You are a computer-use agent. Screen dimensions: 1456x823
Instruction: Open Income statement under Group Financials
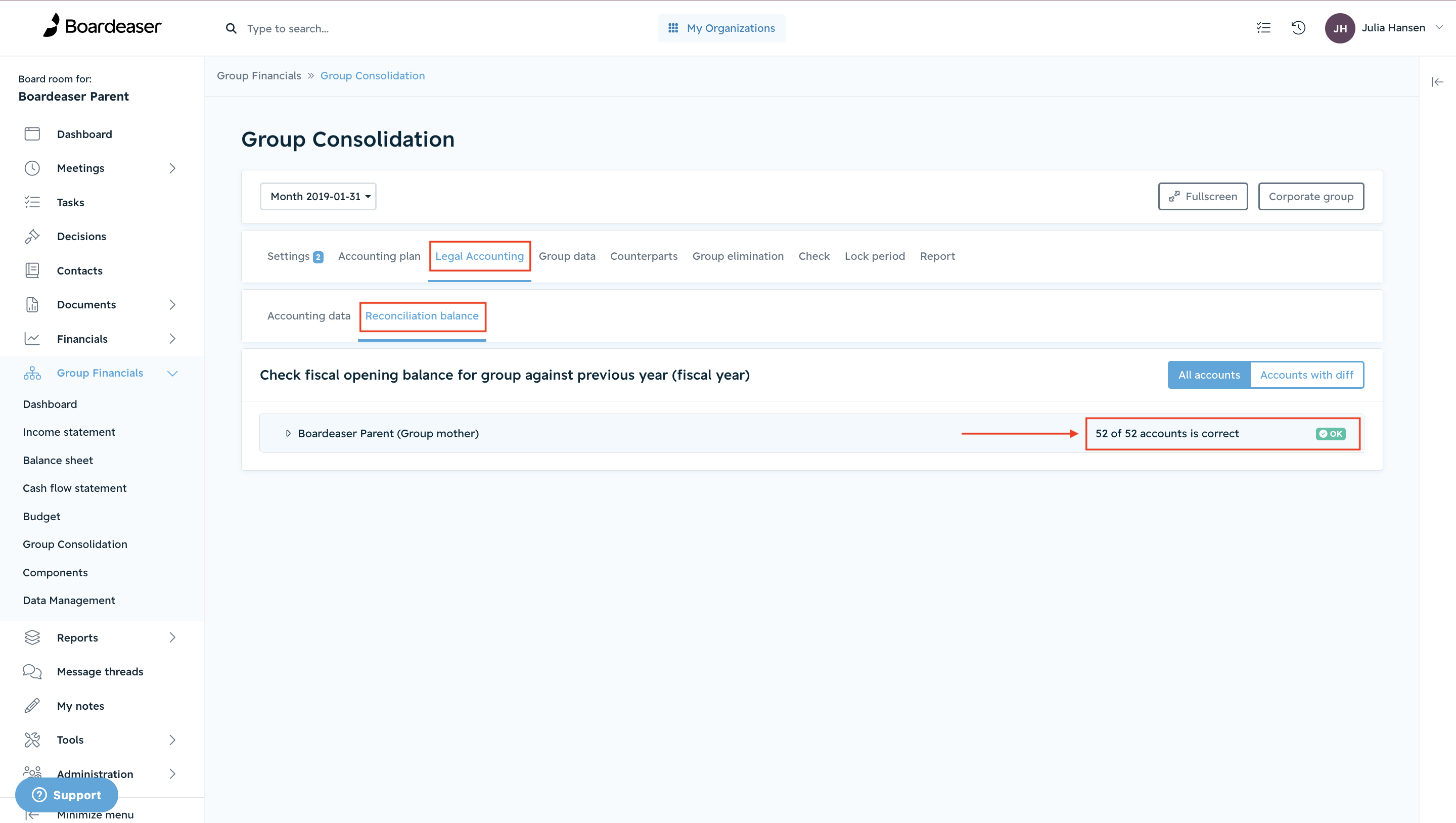point(69,432)
